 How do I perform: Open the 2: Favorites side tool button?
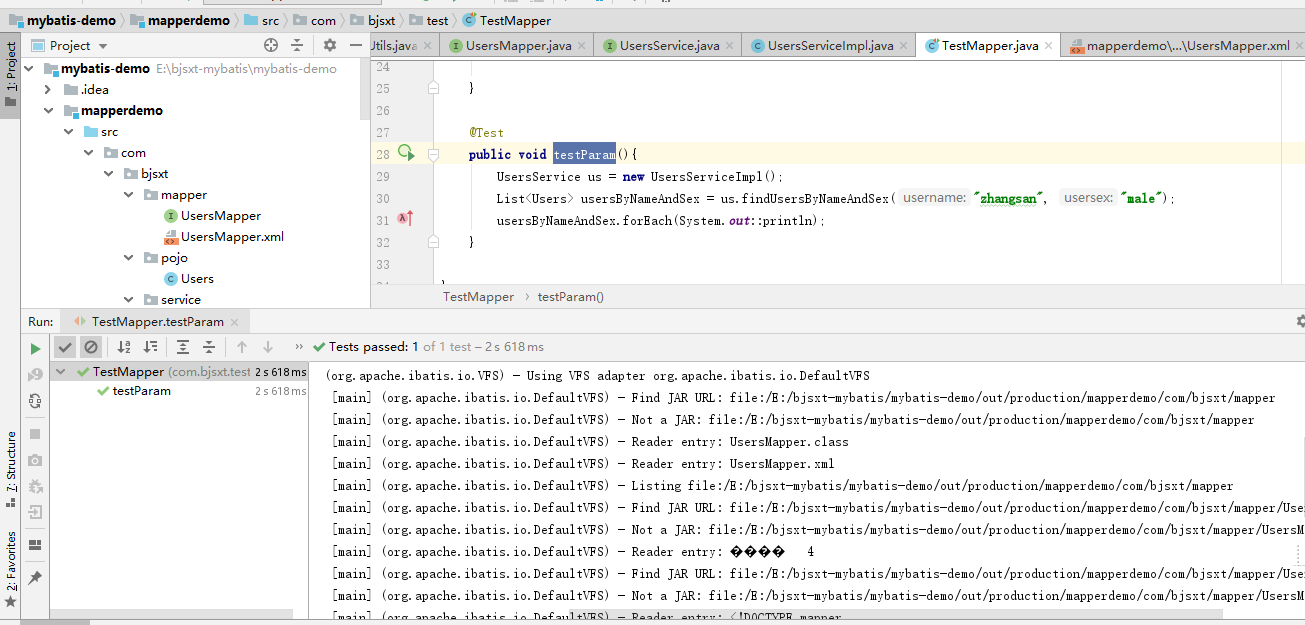[11, 570]
